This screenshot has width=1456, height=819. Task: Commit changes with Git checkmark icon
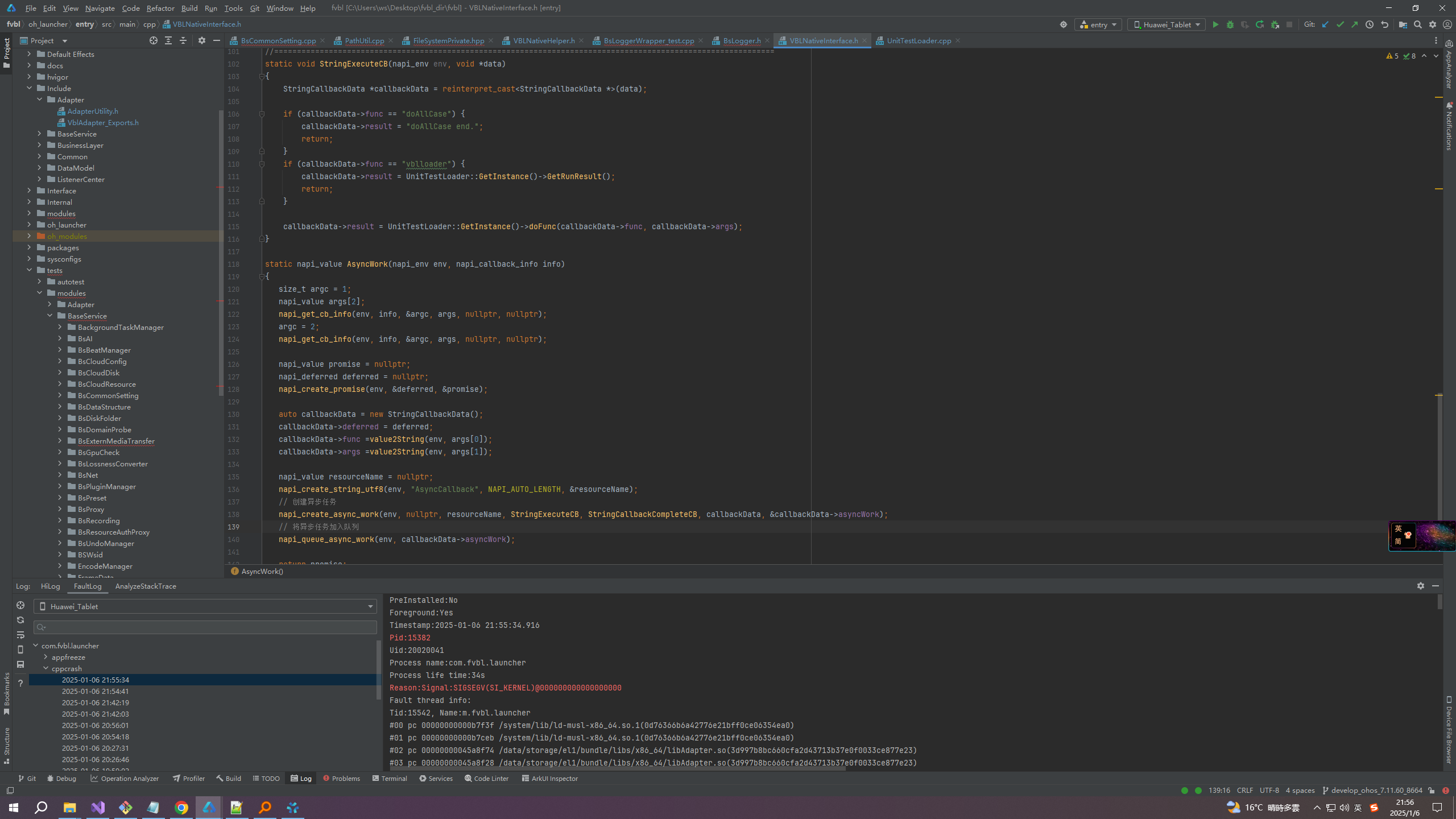1341,24
